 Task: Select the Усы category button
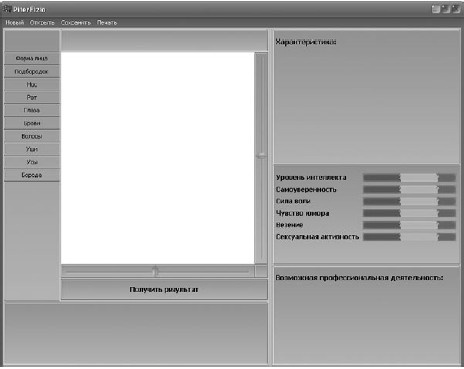[32, 162]
